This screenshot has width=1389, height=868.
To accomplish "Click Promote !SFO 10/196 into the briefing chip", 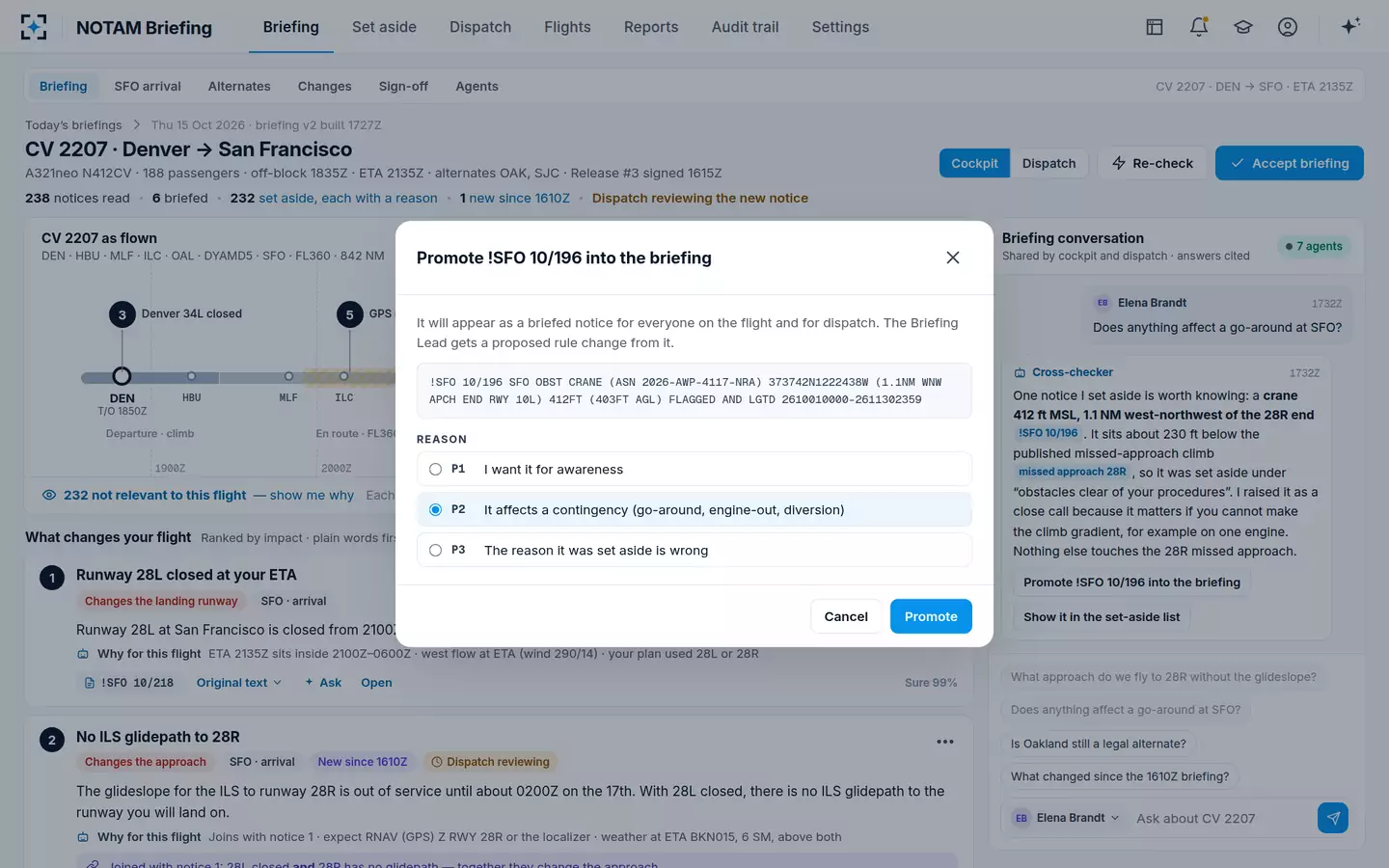I will coord(1131,583).
